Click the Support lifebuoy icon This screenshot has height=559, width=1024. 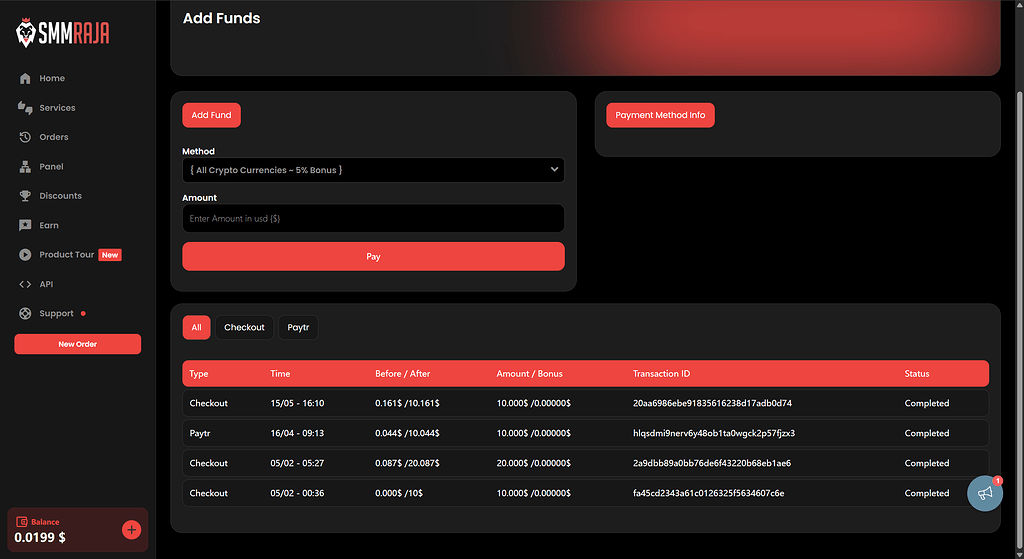coord(25,313)
